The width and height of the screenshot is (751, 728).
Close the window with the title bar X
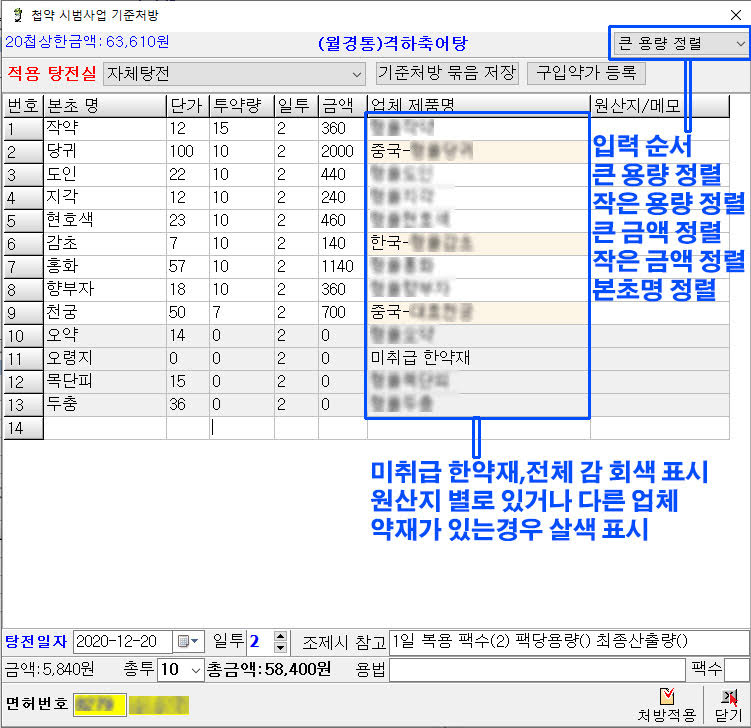tap(735, 15)
